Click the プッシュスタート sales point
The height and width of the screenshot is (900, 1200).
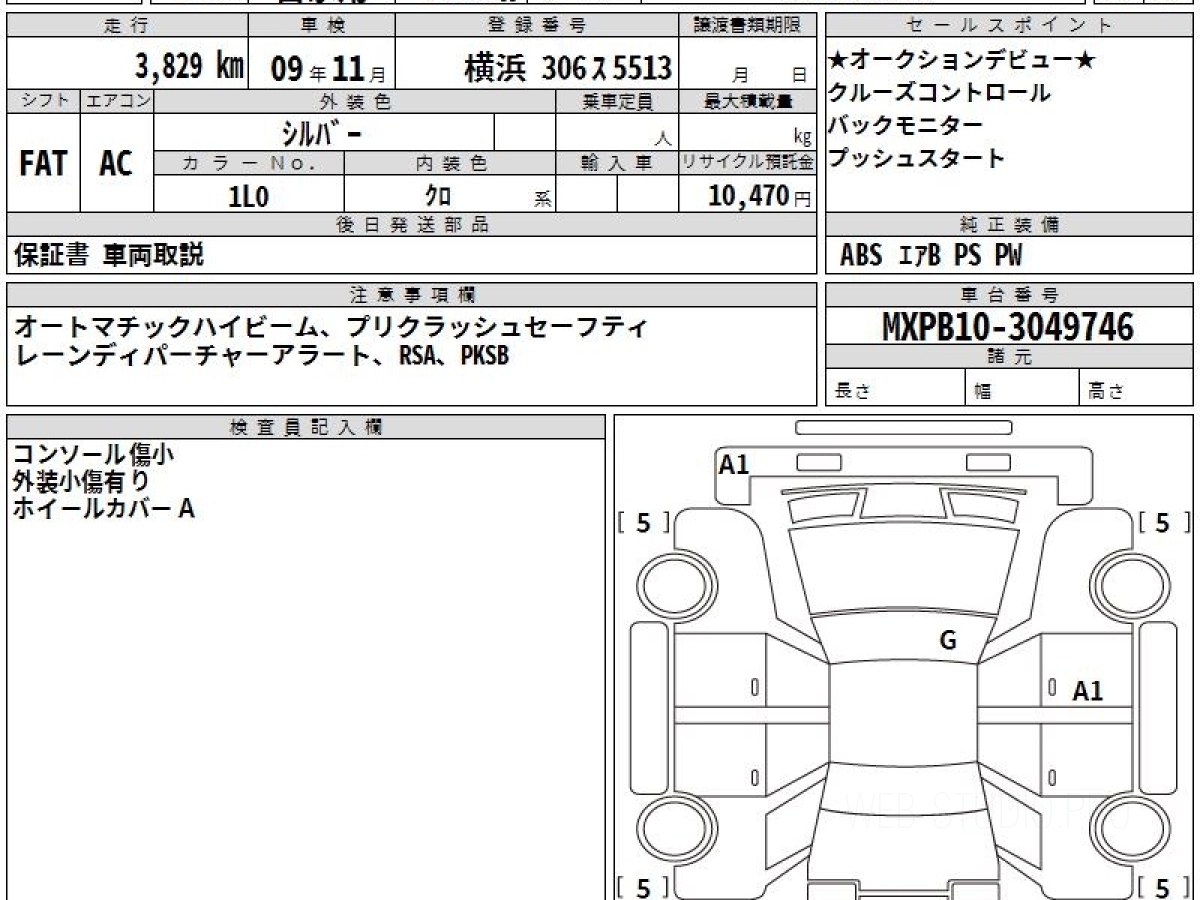click(x=917, y=157)
